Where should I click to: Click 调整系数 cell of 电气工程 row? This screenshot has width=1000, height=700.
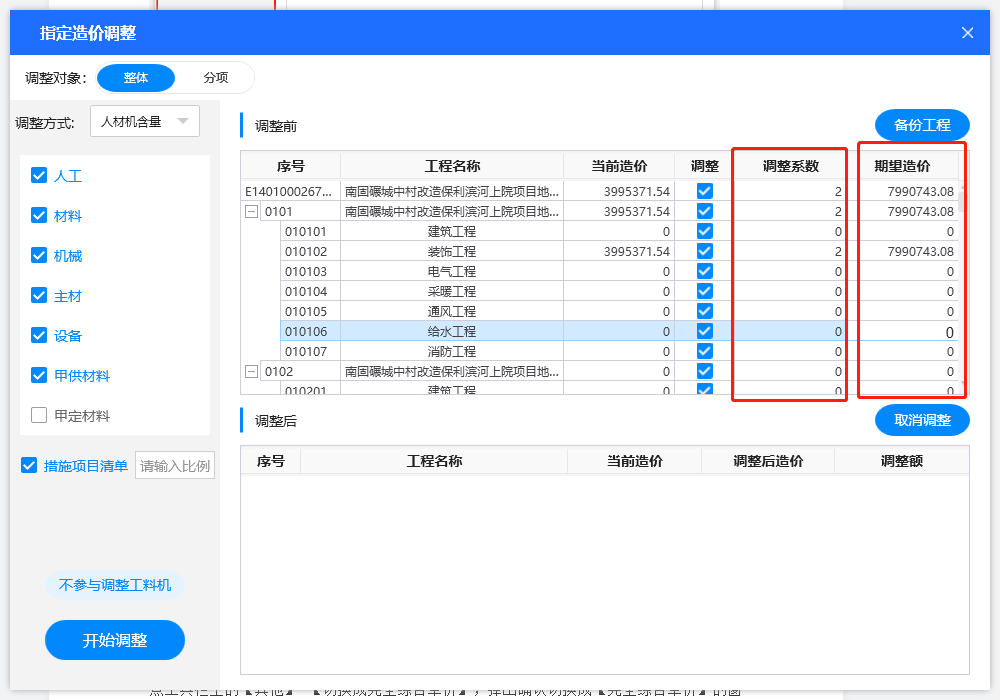pos(790,272)
